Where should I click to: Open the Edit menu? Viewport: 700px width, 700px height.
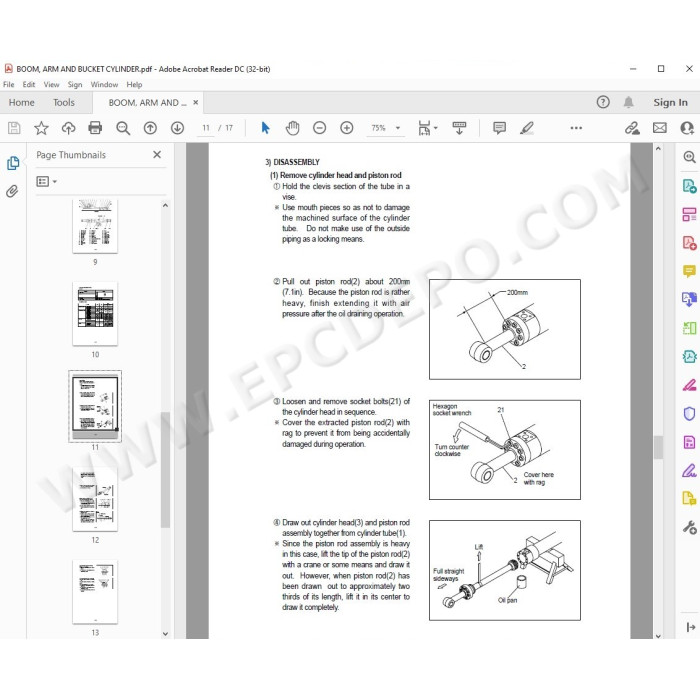click(29, 84)
